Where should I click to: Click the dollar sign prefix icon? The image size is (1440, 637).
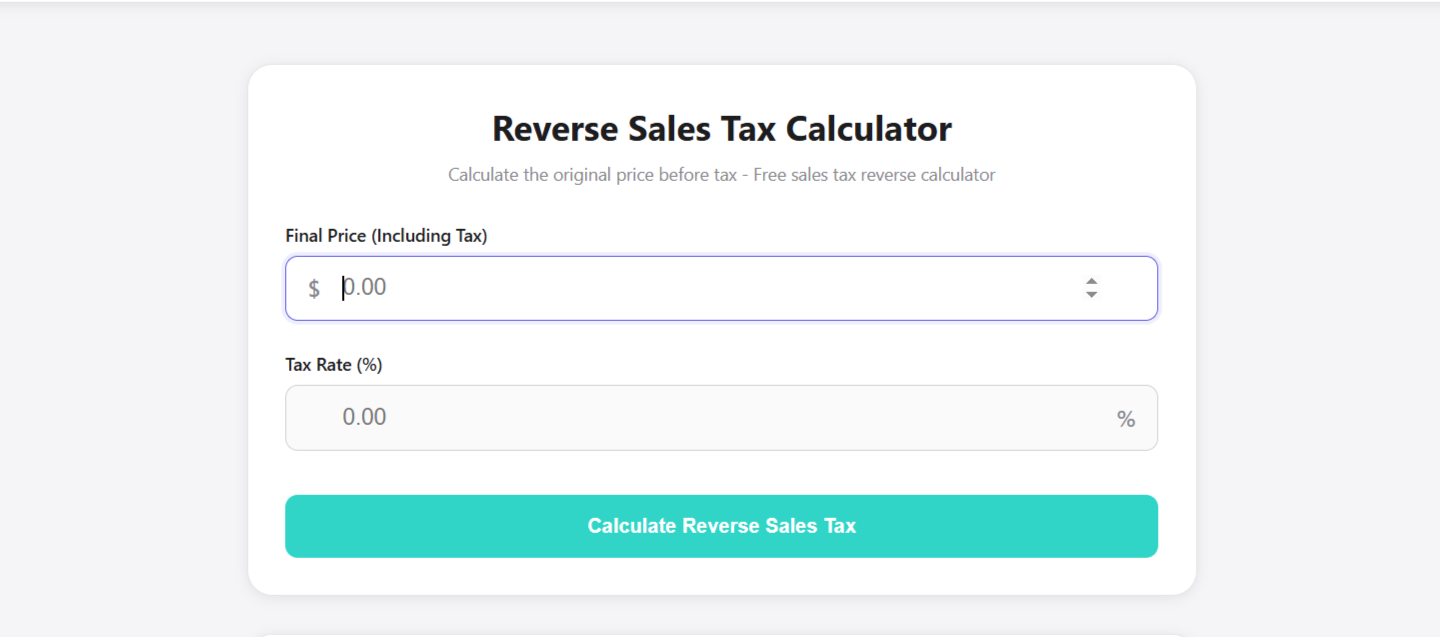tap(313, 288)
